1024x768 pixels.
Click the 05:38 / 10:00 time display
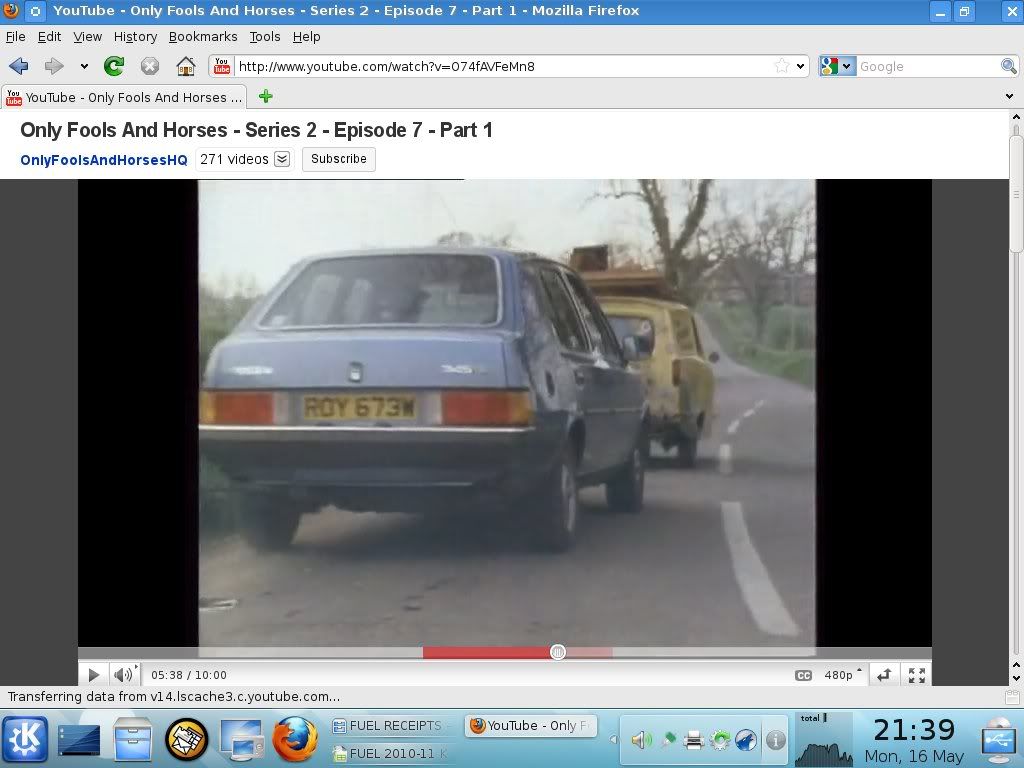pos(189,675)
